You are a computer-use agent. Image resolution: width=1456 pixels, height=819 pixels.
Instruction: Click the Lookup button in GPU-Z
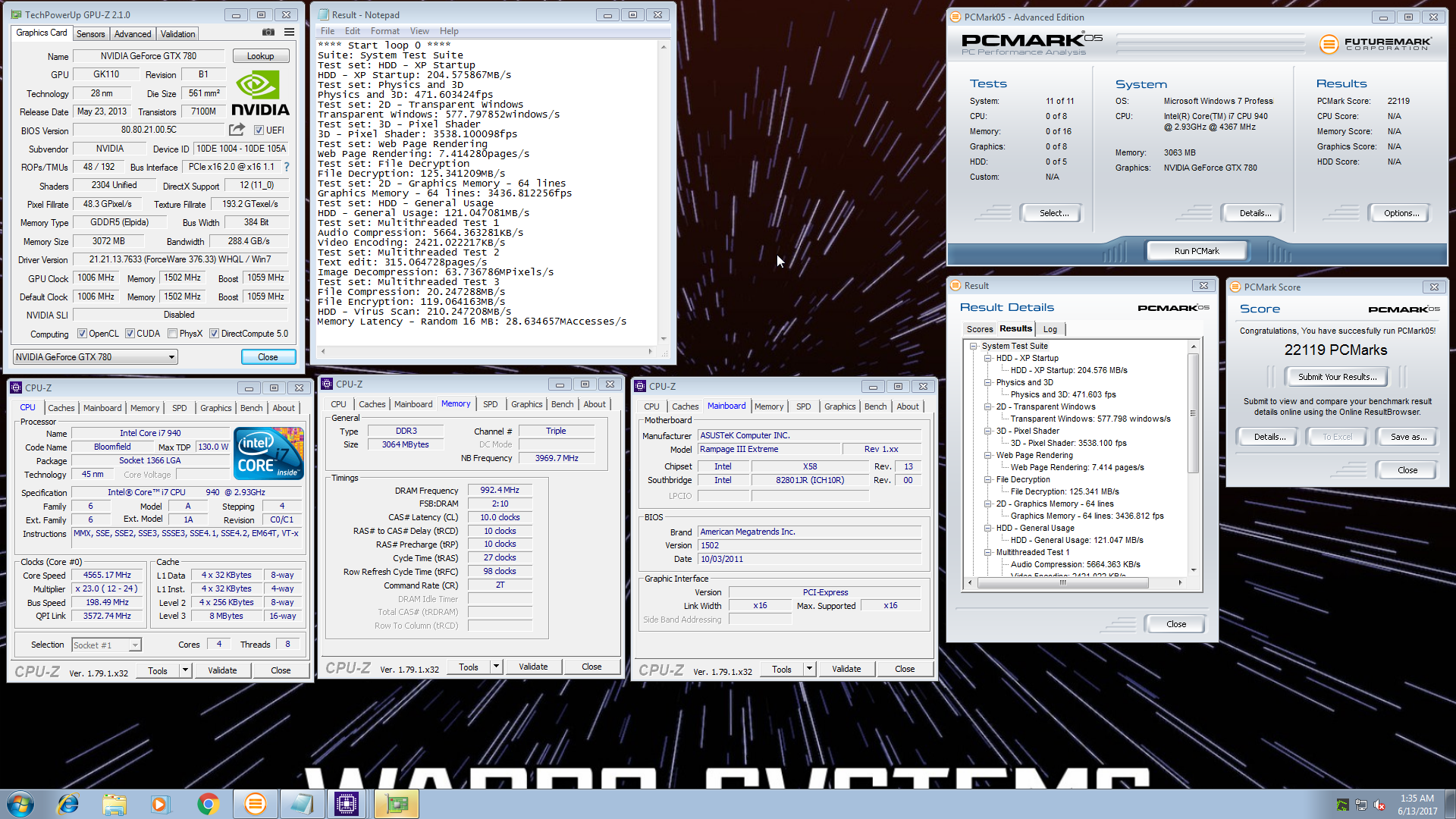coord(260,56)
